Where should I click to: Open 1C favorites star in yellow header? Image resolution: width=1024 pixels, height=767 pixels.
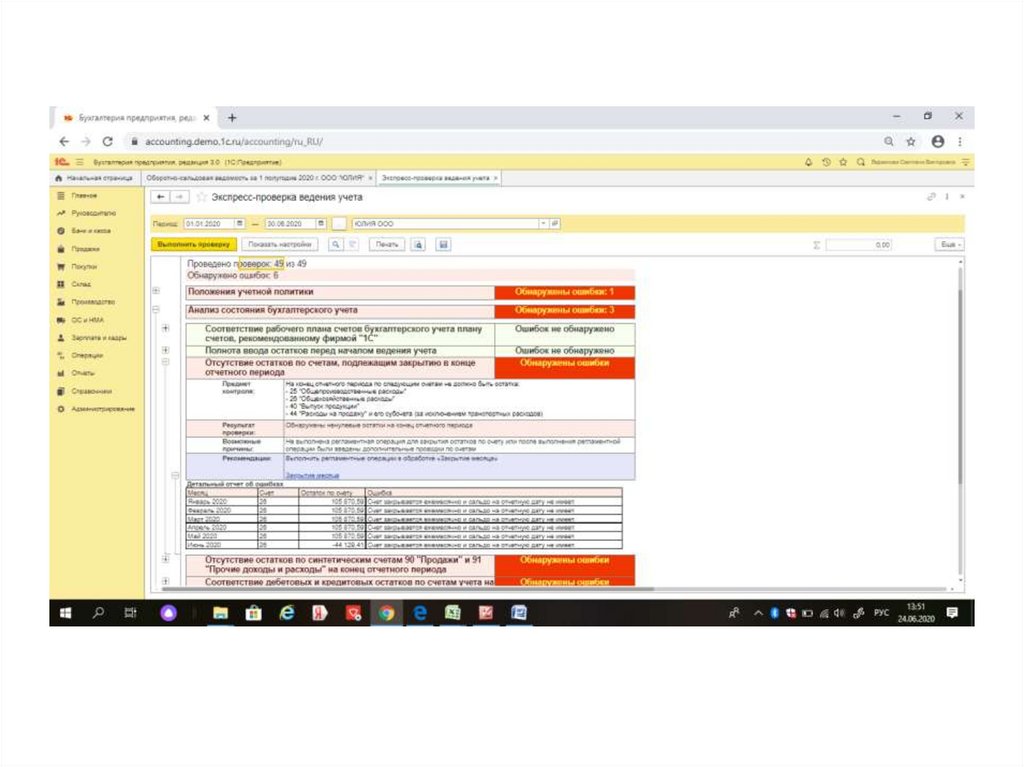tap(843, 161)
